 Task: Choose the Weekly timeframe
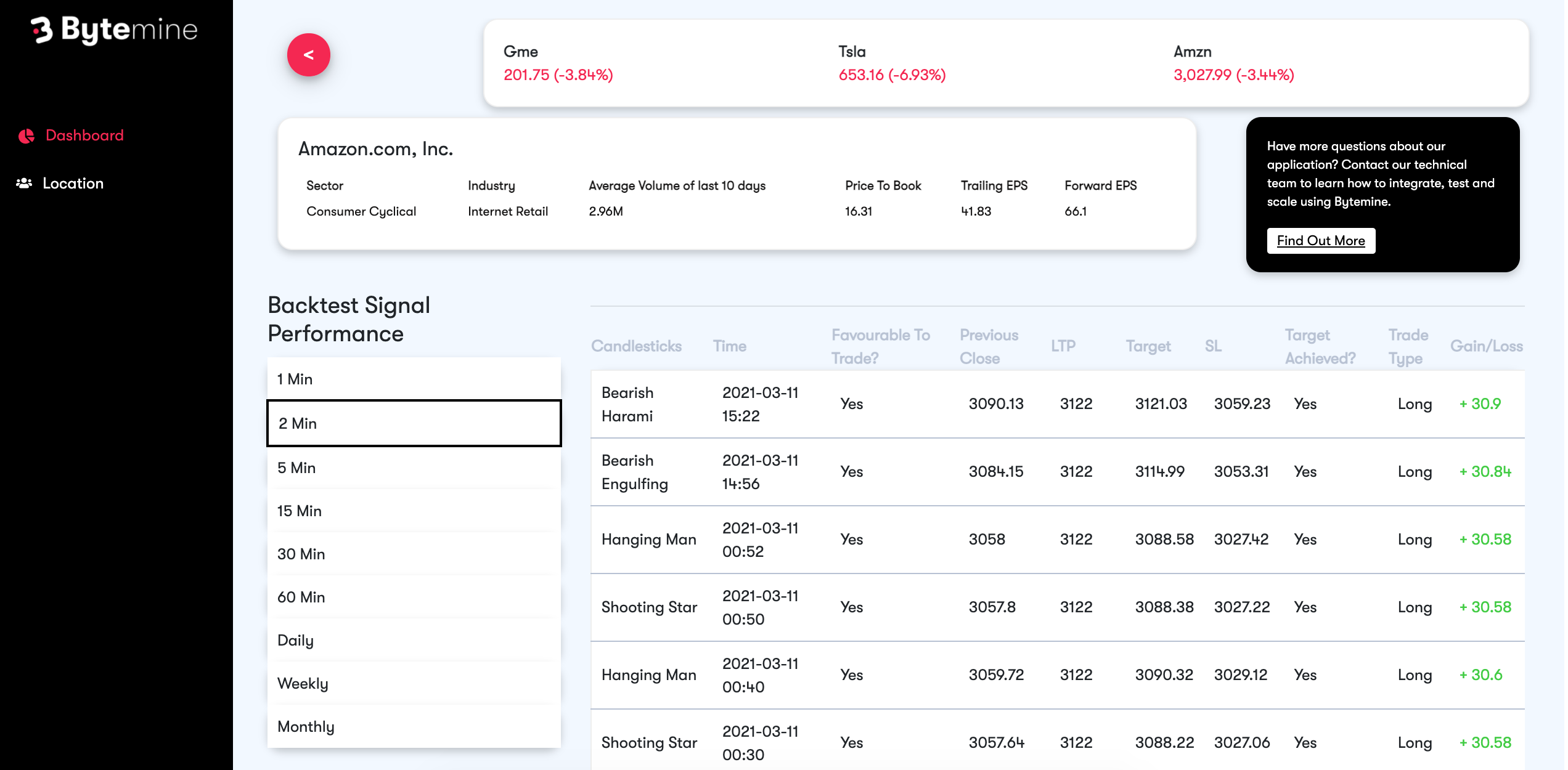[414, 684]
